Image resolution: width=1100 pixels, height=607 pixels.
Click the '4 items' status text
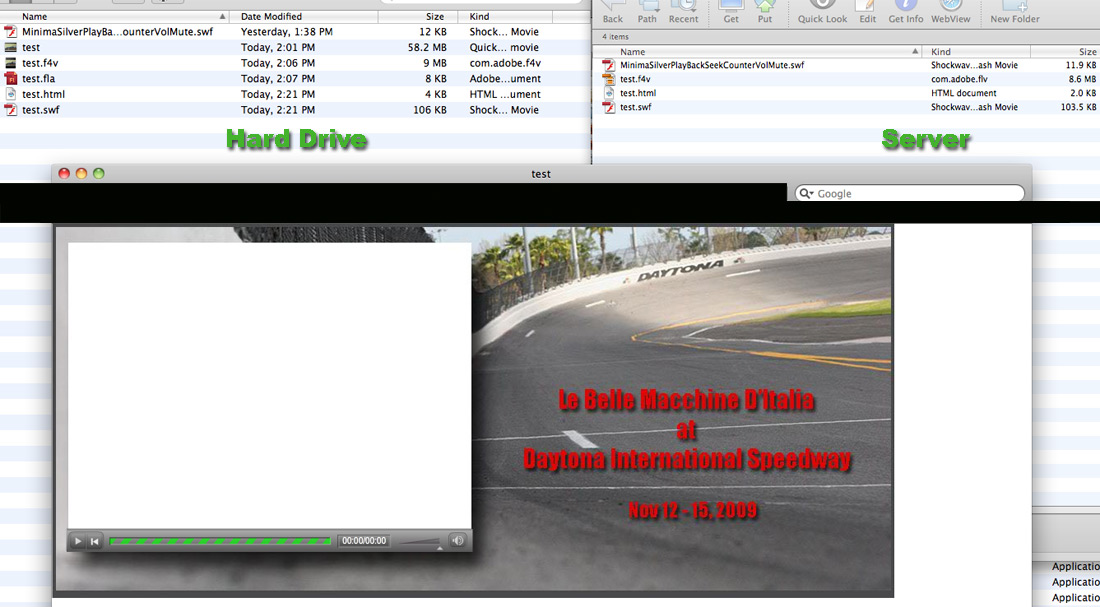[x=615, y=36]
